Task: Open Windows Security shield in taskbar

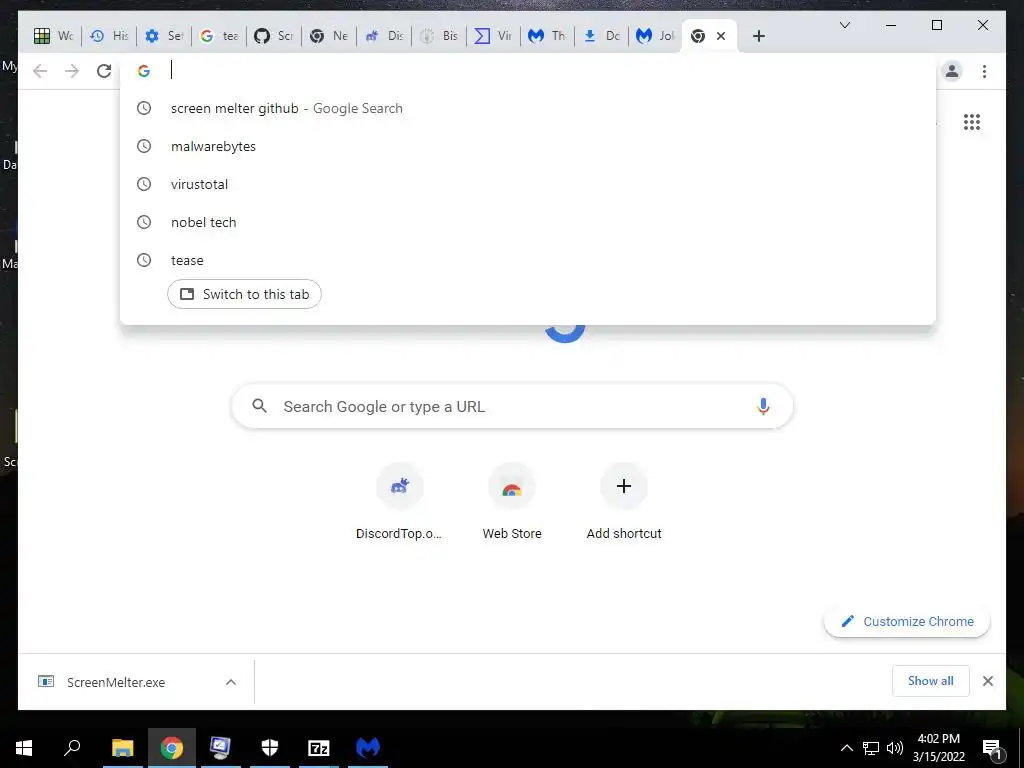Action: point(270,748)
